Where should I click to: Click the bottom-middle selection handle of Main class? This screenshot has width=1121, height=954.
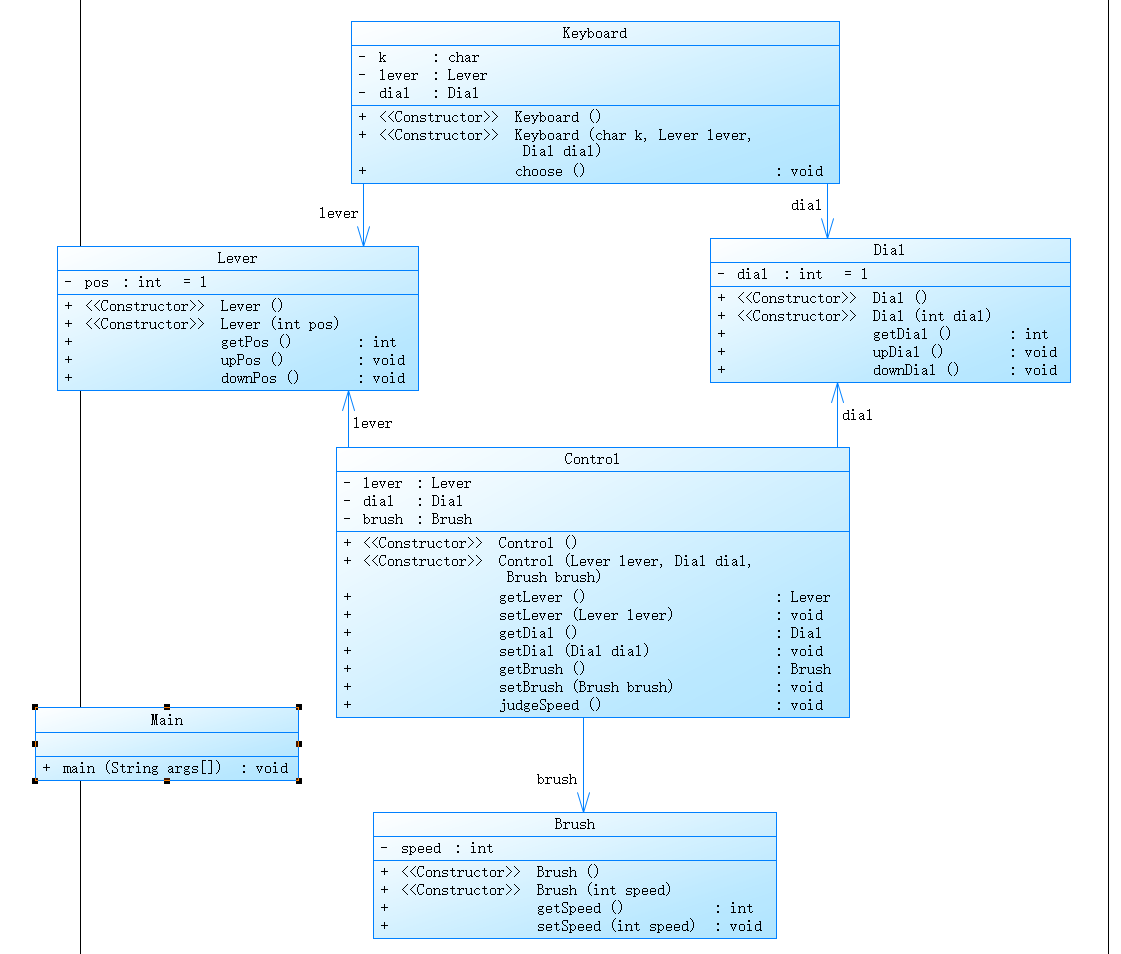[167, 781]
